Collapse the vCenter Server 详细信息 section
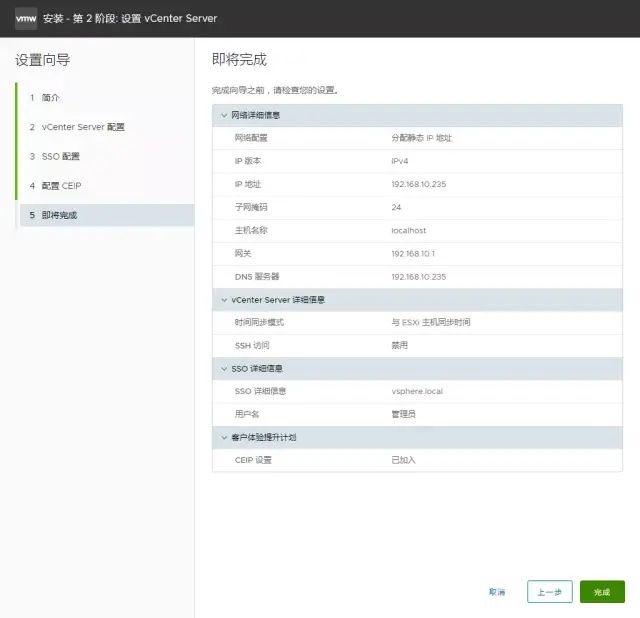 point(417,300)
